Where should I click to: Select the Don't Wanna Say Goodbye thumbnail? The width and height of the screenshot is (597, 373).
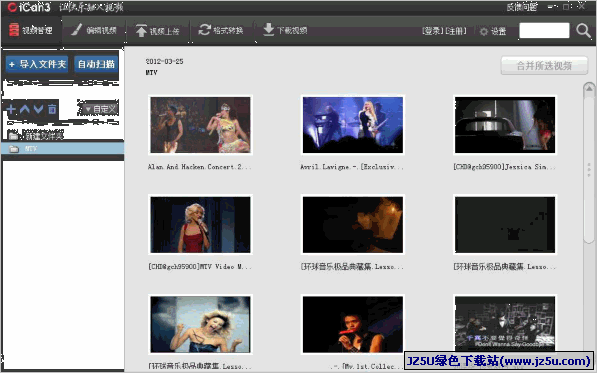pyautogui.click(x=505, y=324)
